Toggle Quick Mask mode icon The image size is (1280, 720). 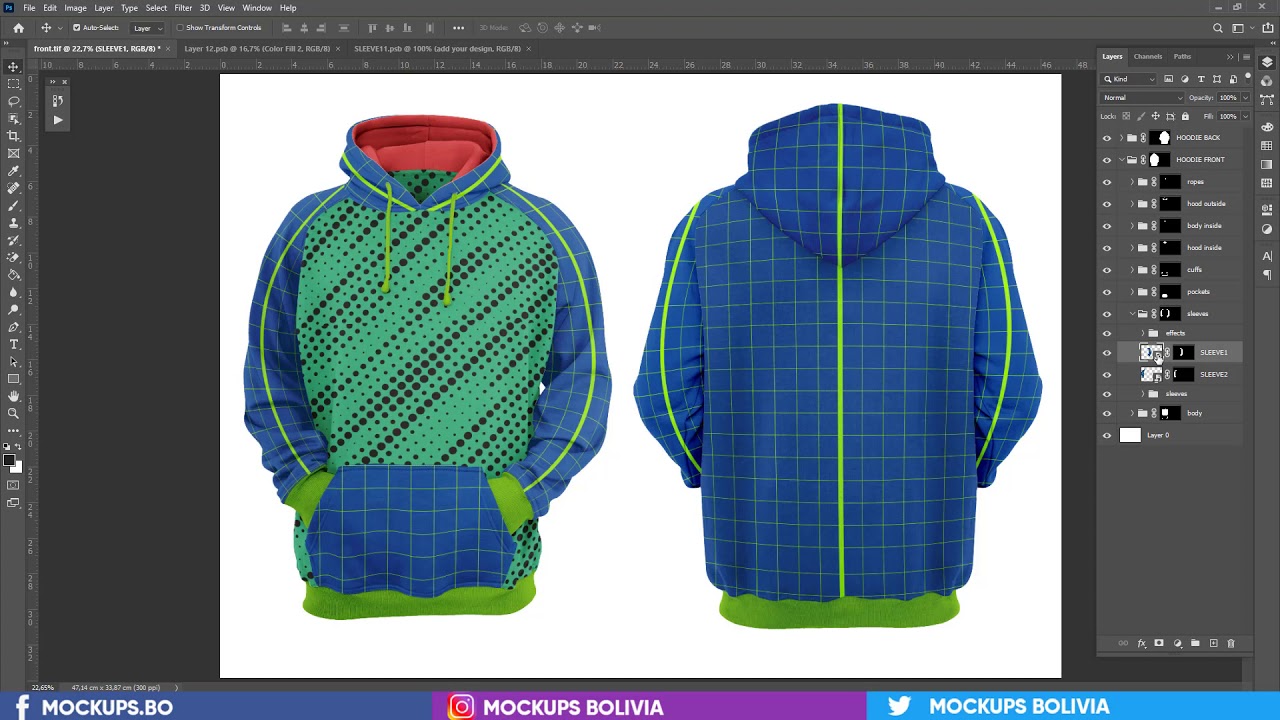point(13,485)
